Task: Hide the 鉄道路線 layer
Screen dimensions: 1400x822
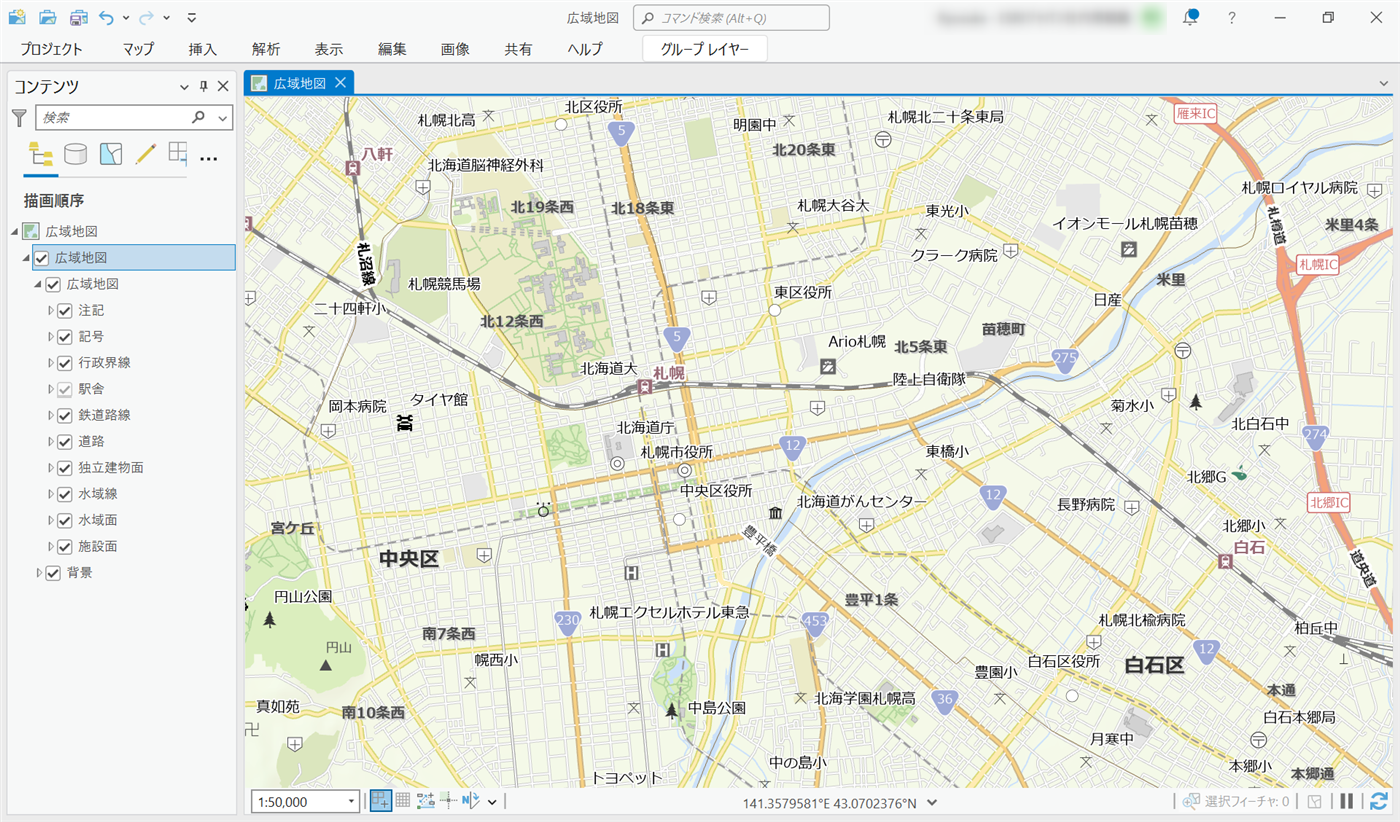Action: point(65,415)
